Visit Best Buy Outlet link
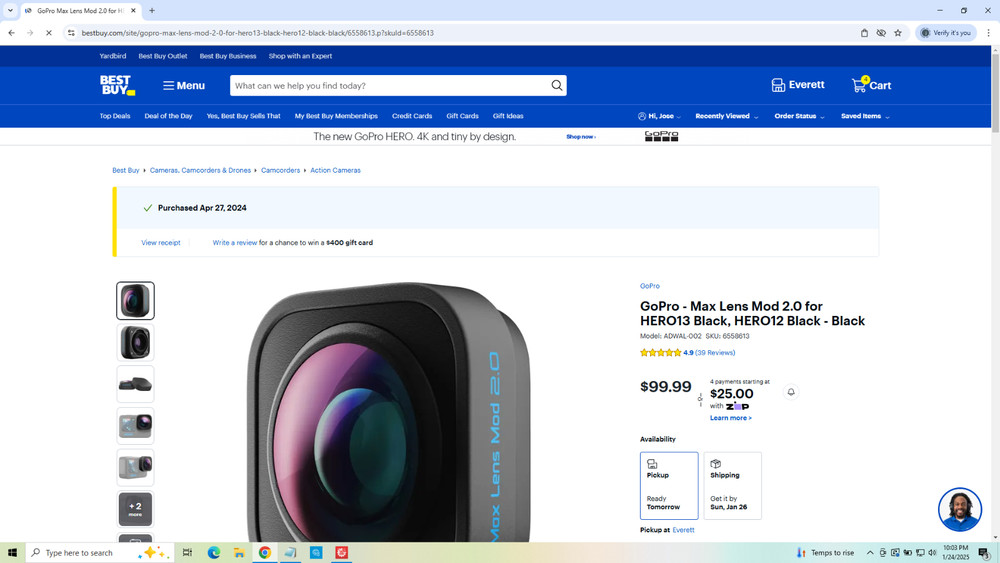Image resolution: width=1000 pixels, height=563 pixels. coord(163,56)
